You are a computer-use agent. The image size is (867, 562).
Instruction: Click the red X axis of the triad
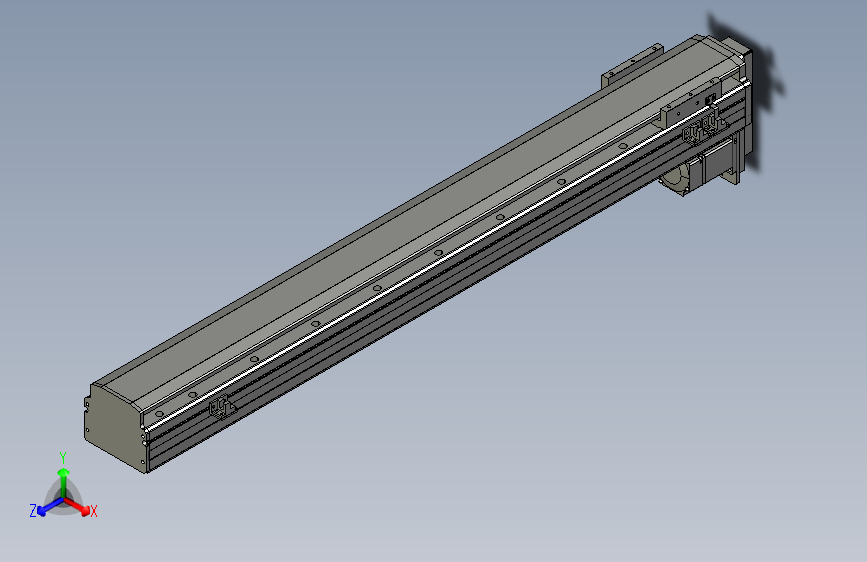[x=79, y=507]
